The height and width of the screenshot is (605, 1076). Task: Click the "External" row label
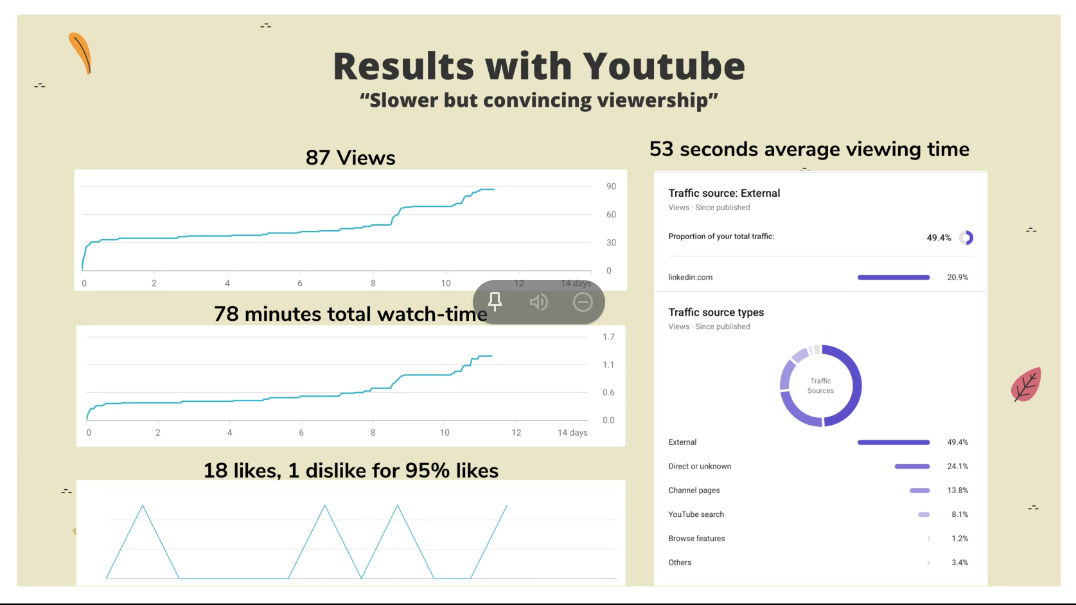click(682, 442)
